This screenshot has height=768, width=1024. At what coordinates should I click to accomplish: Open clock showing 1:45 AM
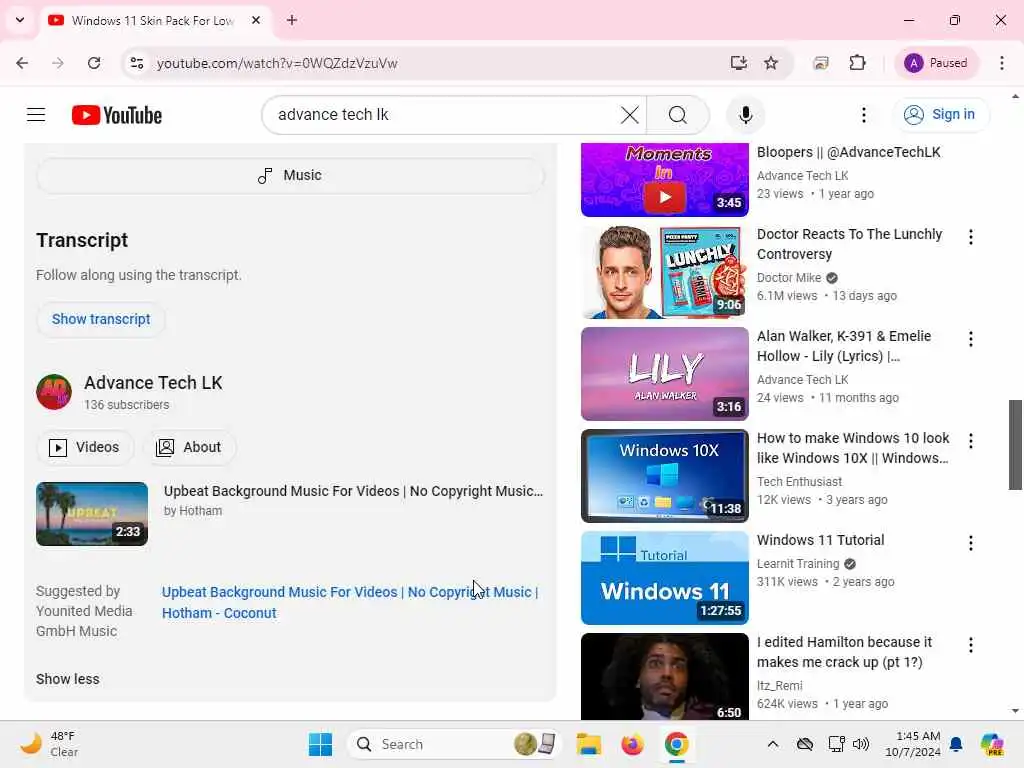click(912, 744)
